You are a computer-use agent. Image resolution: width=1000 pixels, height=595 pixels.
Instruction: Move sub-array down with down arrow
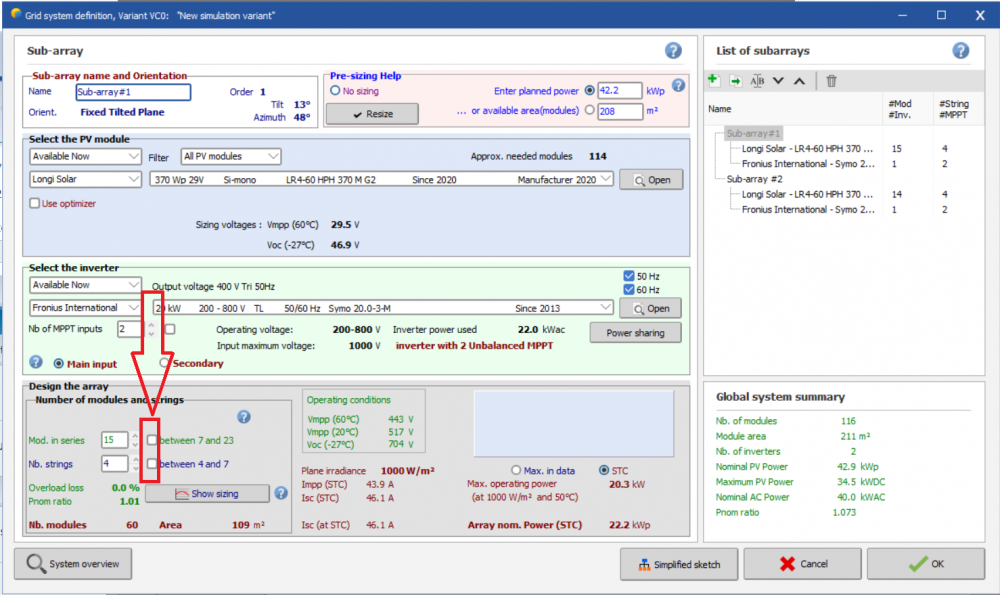778,81
